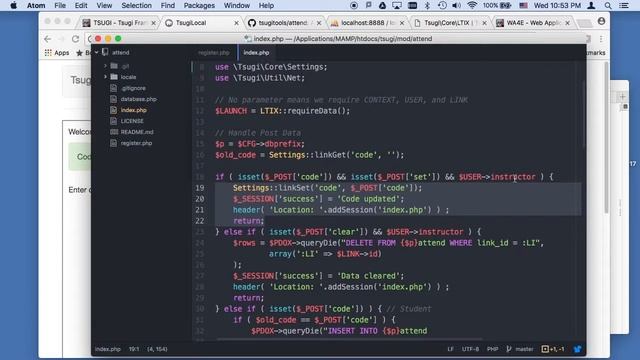
Task: Click the browser back arrow
Action: point(48,39)
